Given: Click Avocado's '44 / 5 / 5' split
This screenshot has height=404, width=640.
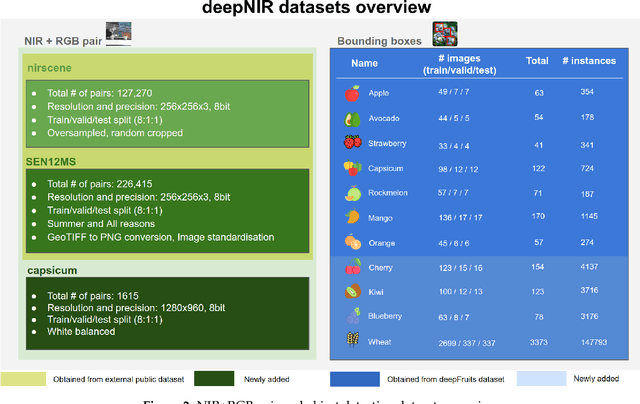Looking at the screenshot, I should pyautogui.click(x=454, y=118).
